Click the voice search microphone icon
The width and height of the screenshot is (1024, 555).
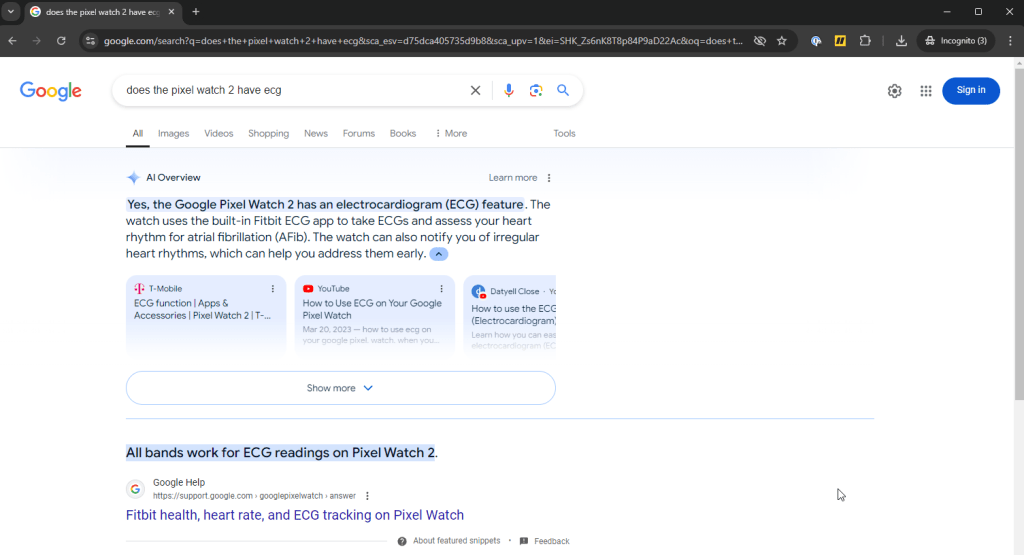(508, 90)
